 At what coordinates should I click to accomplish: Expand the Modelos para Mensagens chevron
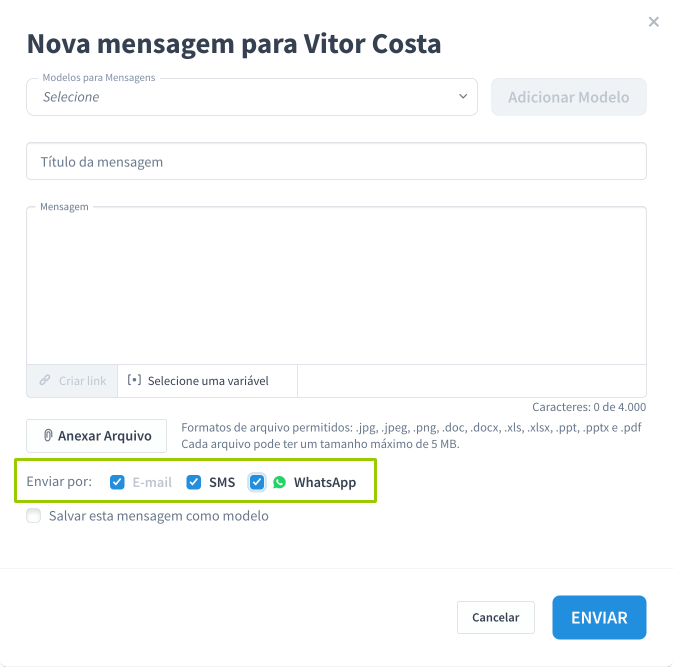[x=463, y=96]
